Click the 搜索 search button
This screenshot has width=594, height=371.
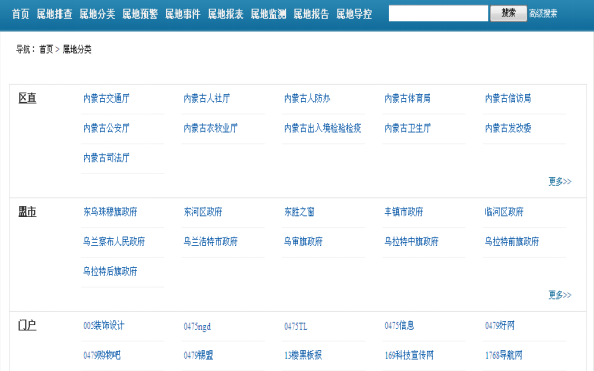(x=508, y=13)
